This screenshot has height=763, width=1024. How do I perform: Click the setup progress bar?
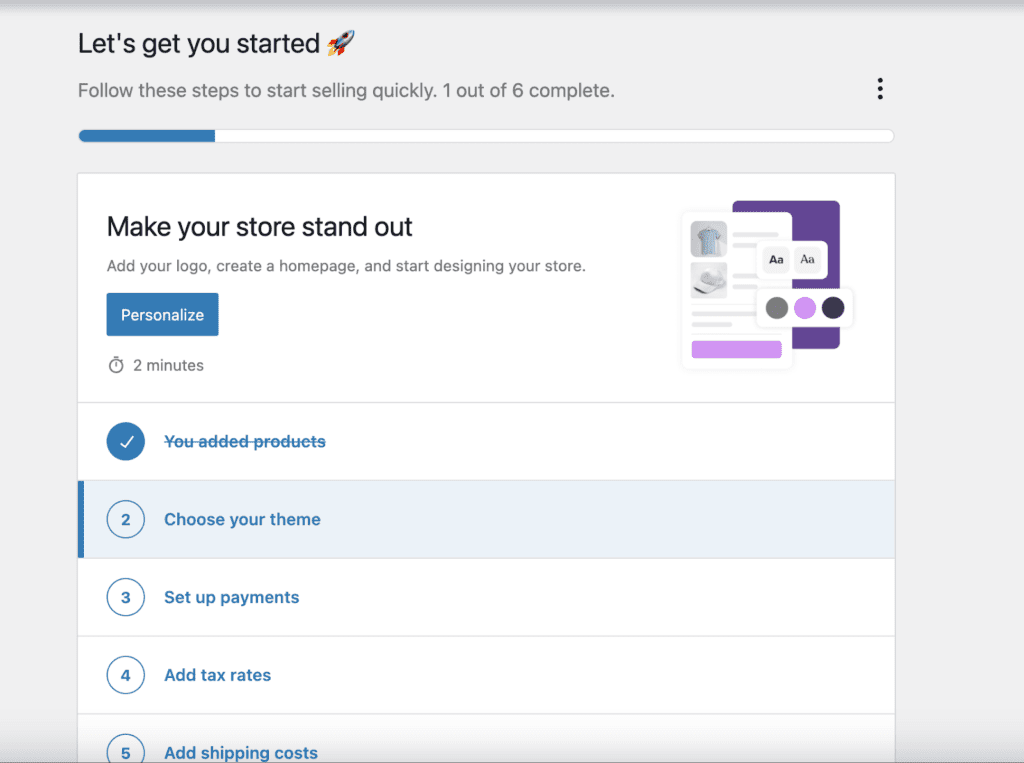point(485,135)
